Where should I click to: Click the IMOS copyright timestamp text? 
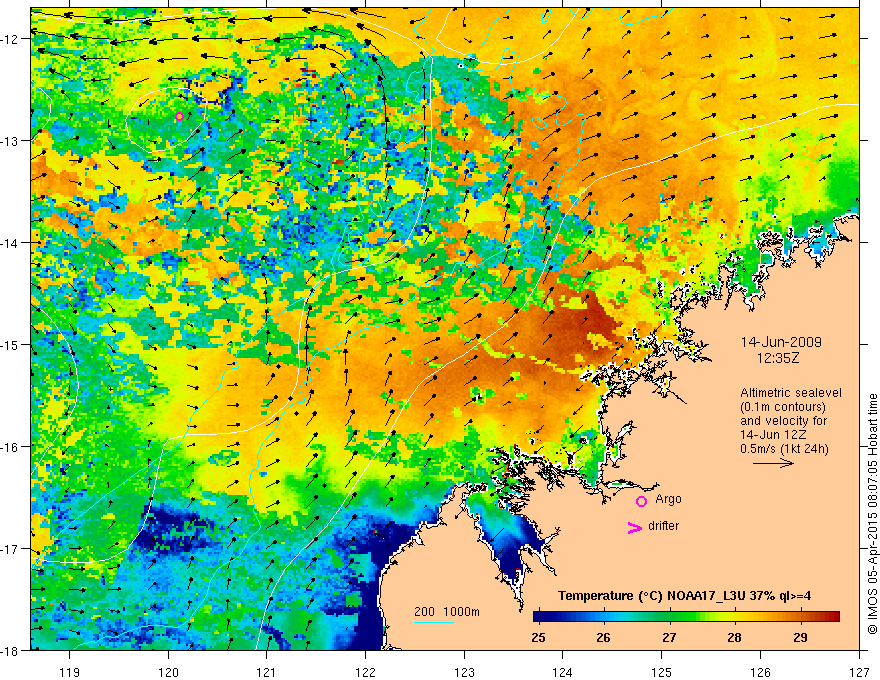(x=872, y=514)
